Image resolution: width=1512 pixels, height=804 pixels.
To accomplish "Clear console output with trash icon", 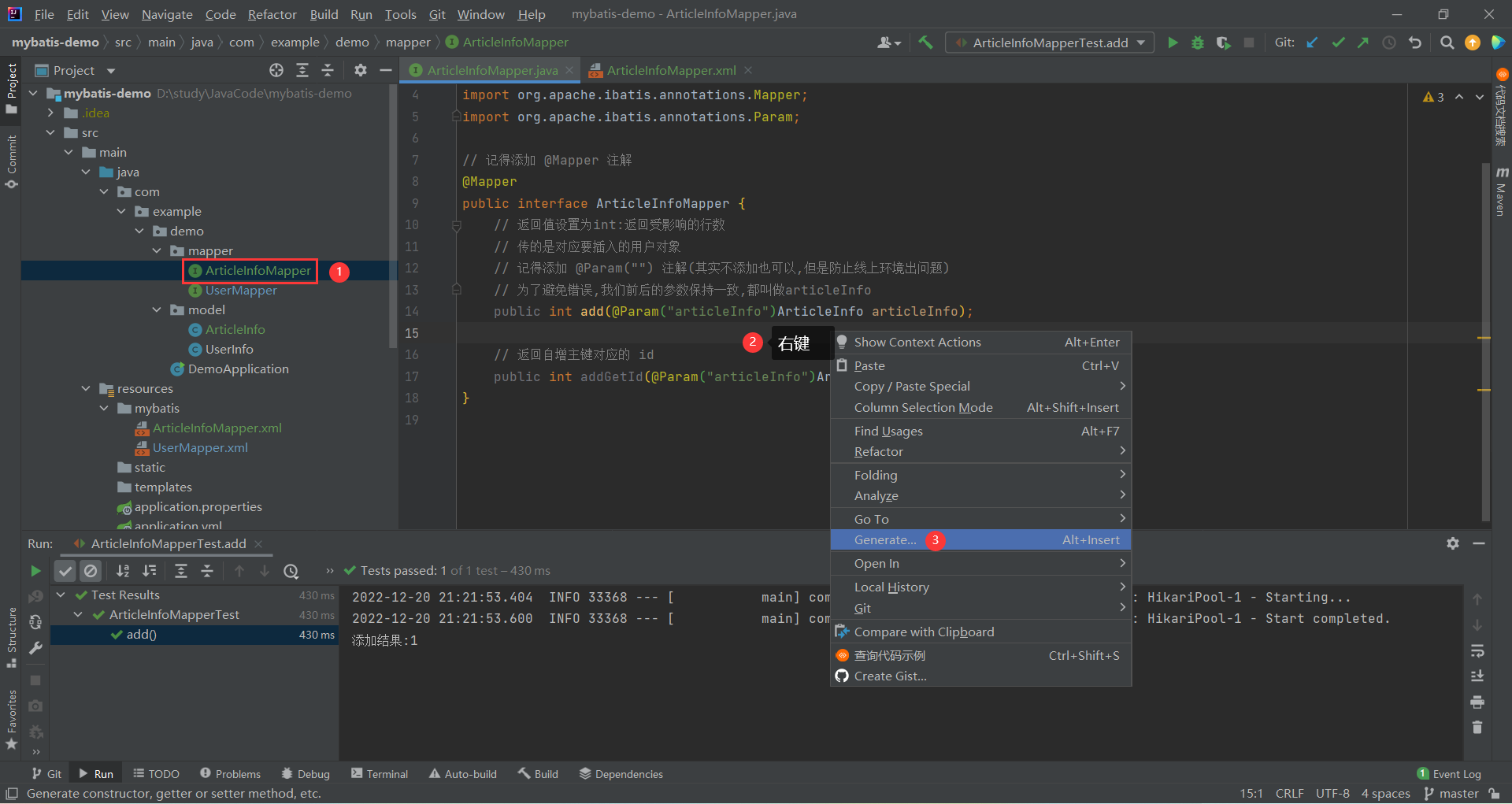I will pyautogui.click(x=1477, y=727).
